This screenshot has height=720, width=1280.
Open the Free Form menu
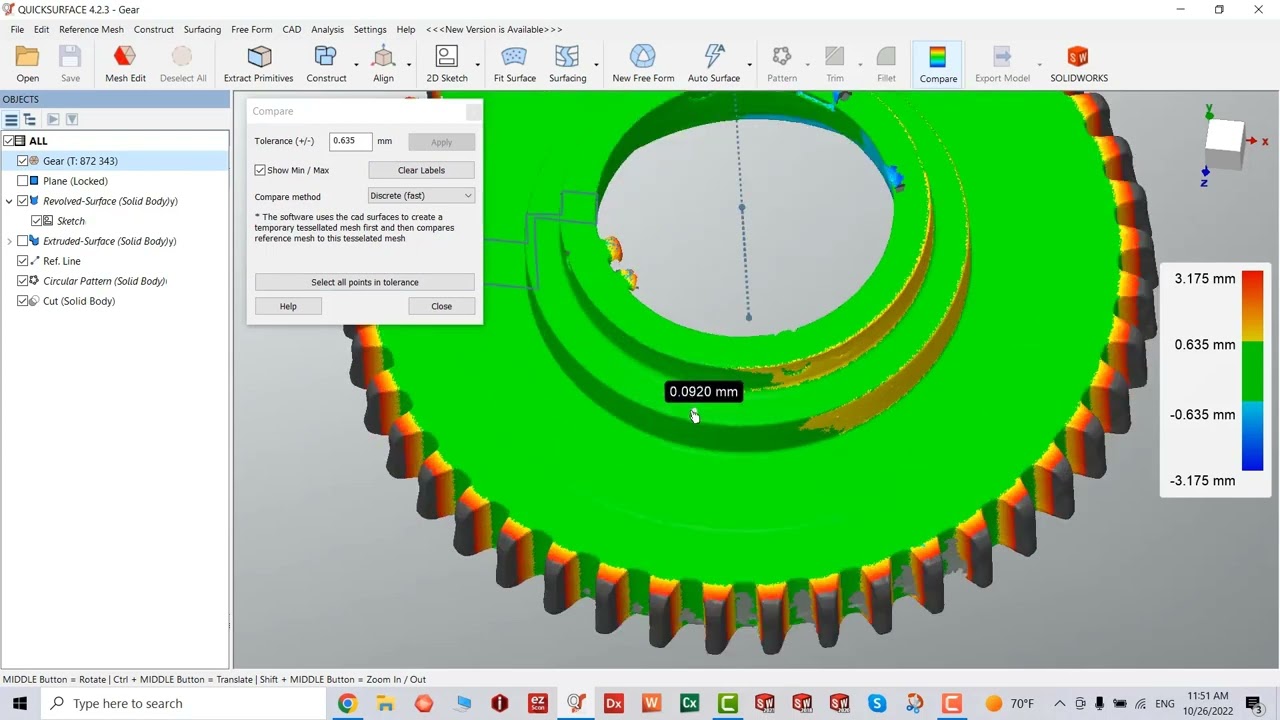pyautogui.click(x=252, y=29)
